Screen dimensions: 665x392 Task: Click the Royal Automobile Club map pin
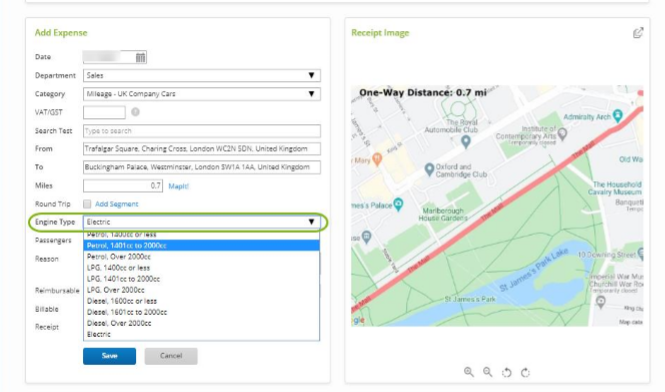pyautogui.click(x=466, y=142)
